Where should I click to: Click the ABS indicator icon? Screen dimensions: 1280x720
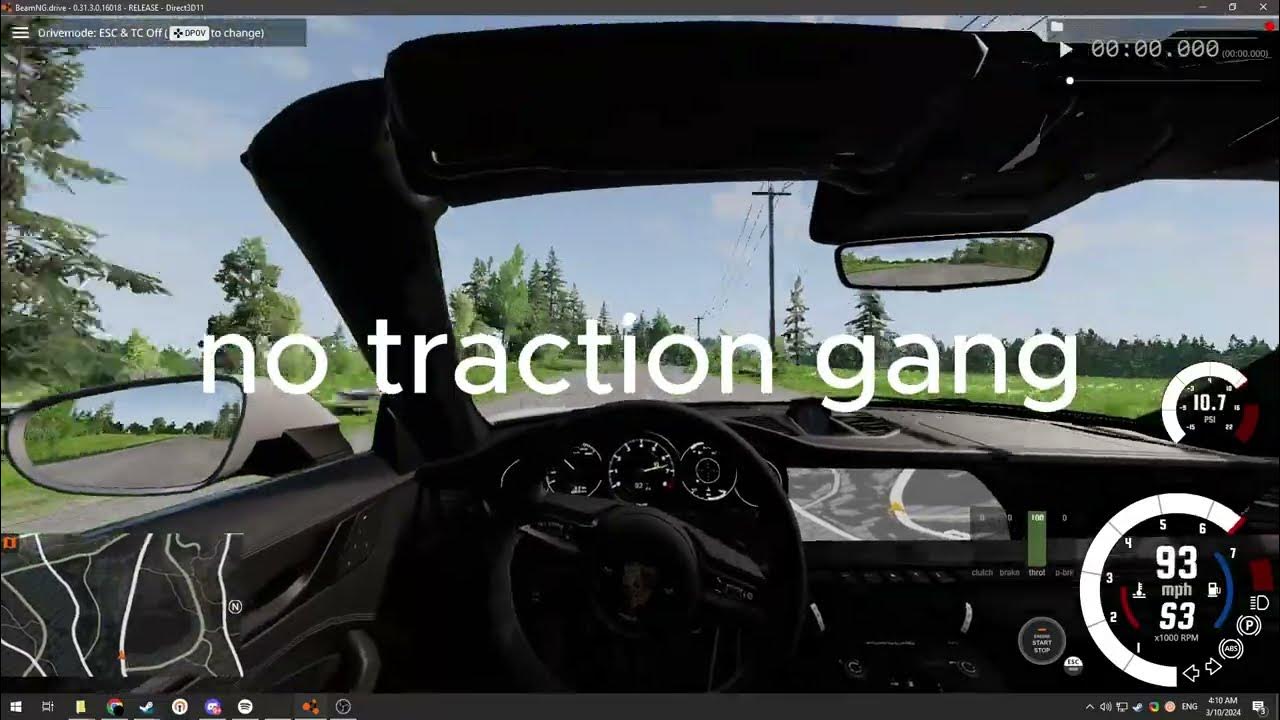pyautogui.click(x=1231, y=648)
